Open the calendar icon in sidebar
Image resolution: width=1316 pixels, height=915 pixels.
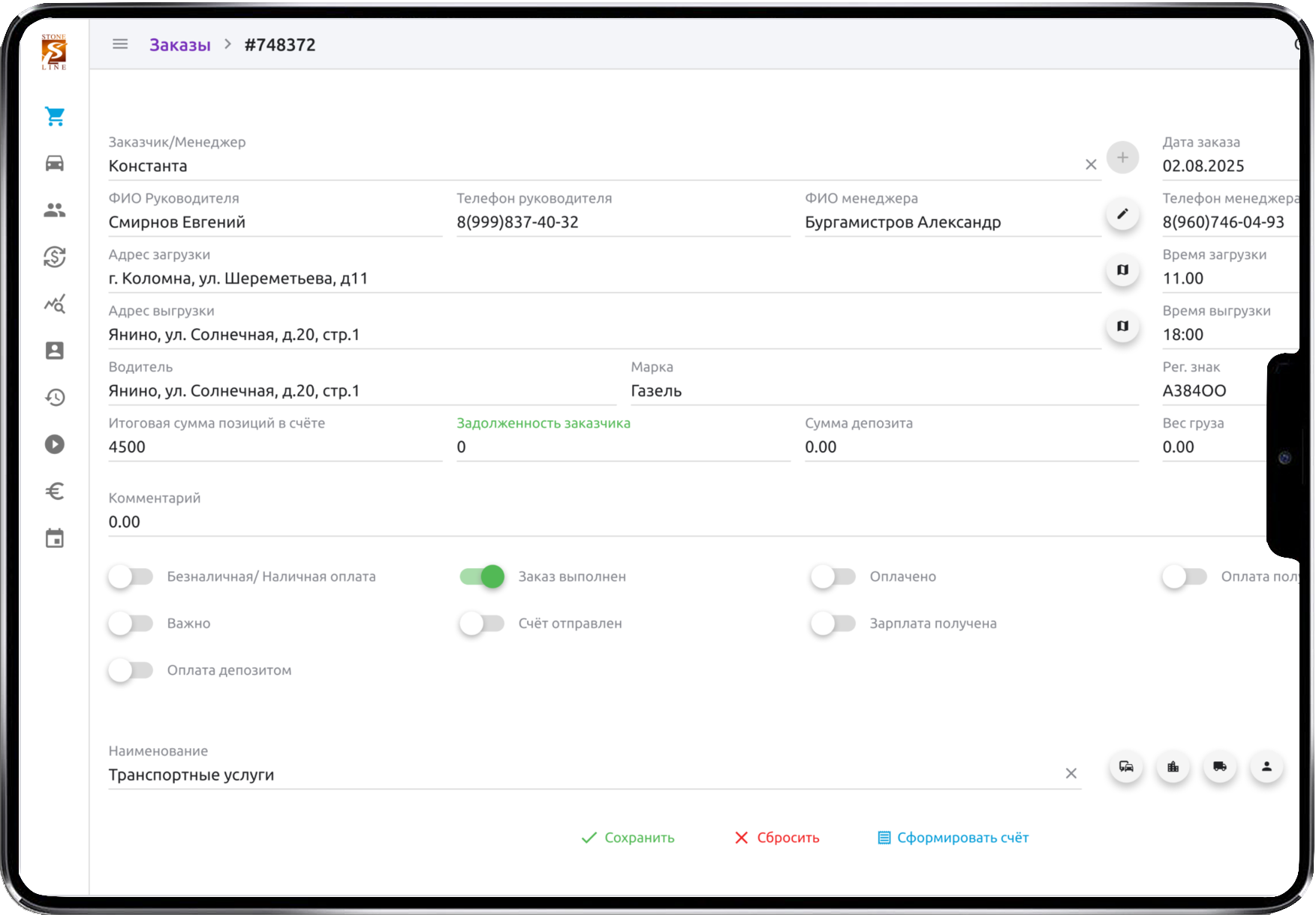pyautogui.click(x=55, y=538)
